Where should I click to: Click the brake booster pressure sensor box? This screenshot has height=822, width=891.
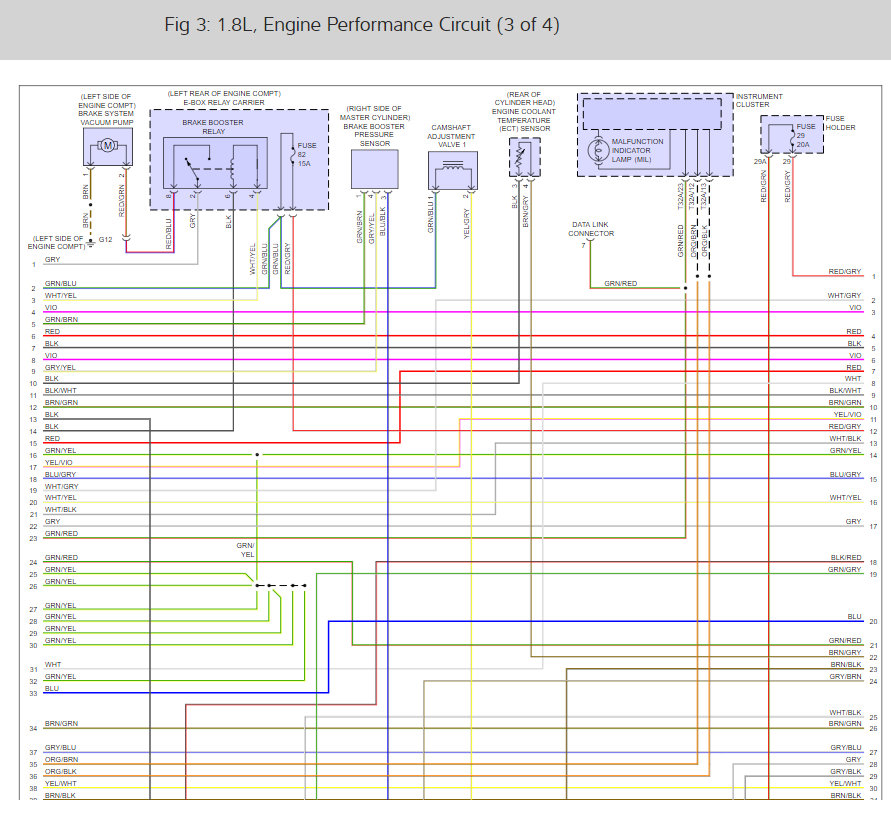click(x=374, y=169)
